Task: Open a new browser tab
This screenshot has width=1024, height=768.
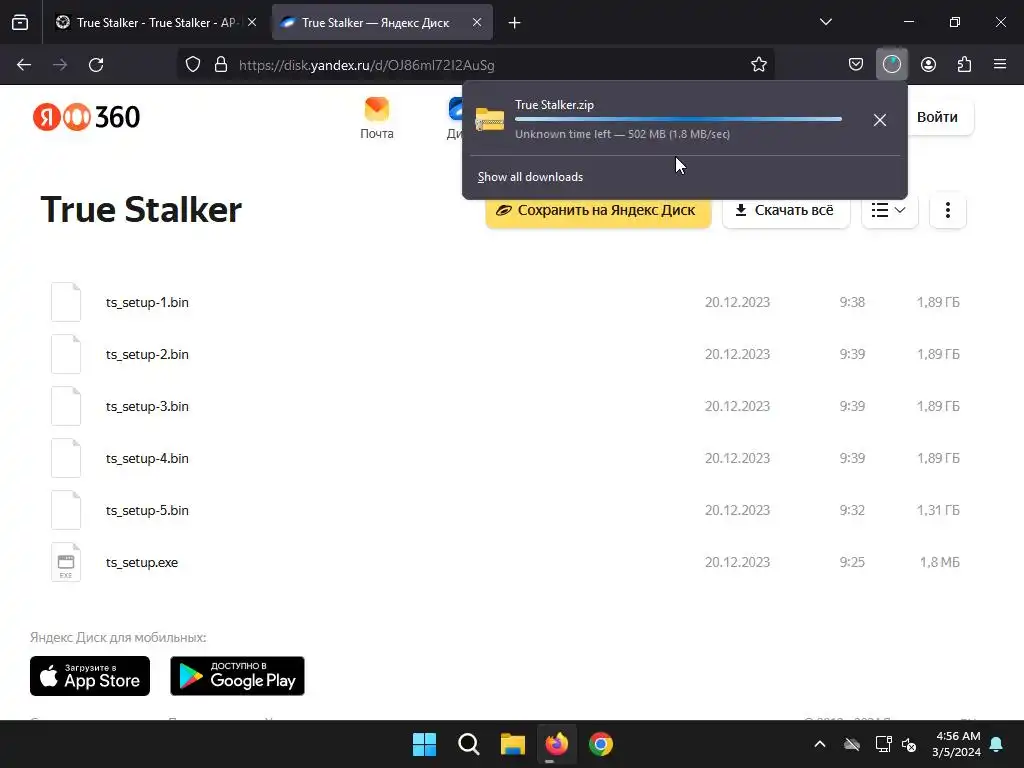Action: [515, 23]
